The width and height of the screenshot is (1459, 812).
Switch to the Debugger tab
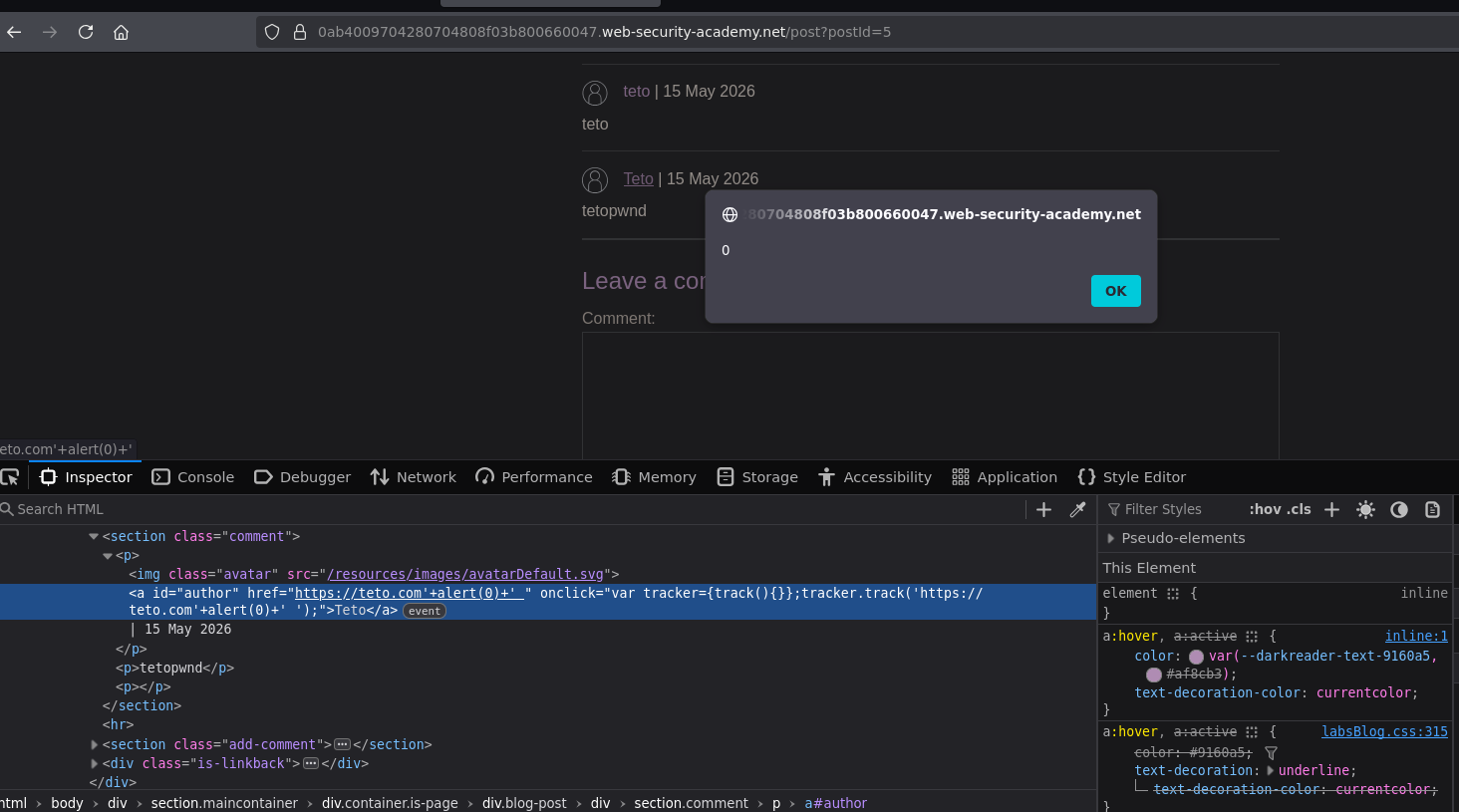(303, 477)
